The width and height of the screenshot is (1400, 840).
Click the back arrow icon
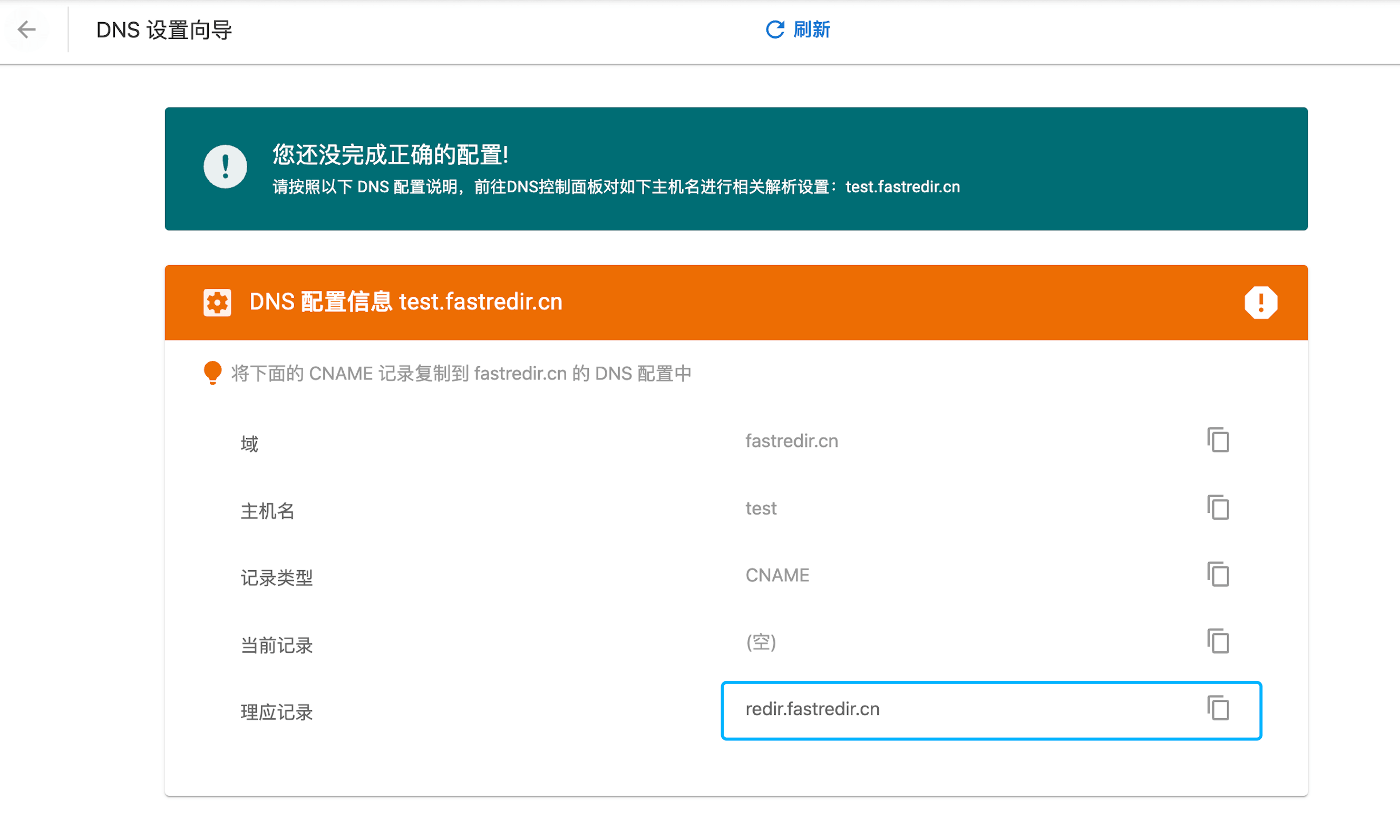tap(26, 30)
